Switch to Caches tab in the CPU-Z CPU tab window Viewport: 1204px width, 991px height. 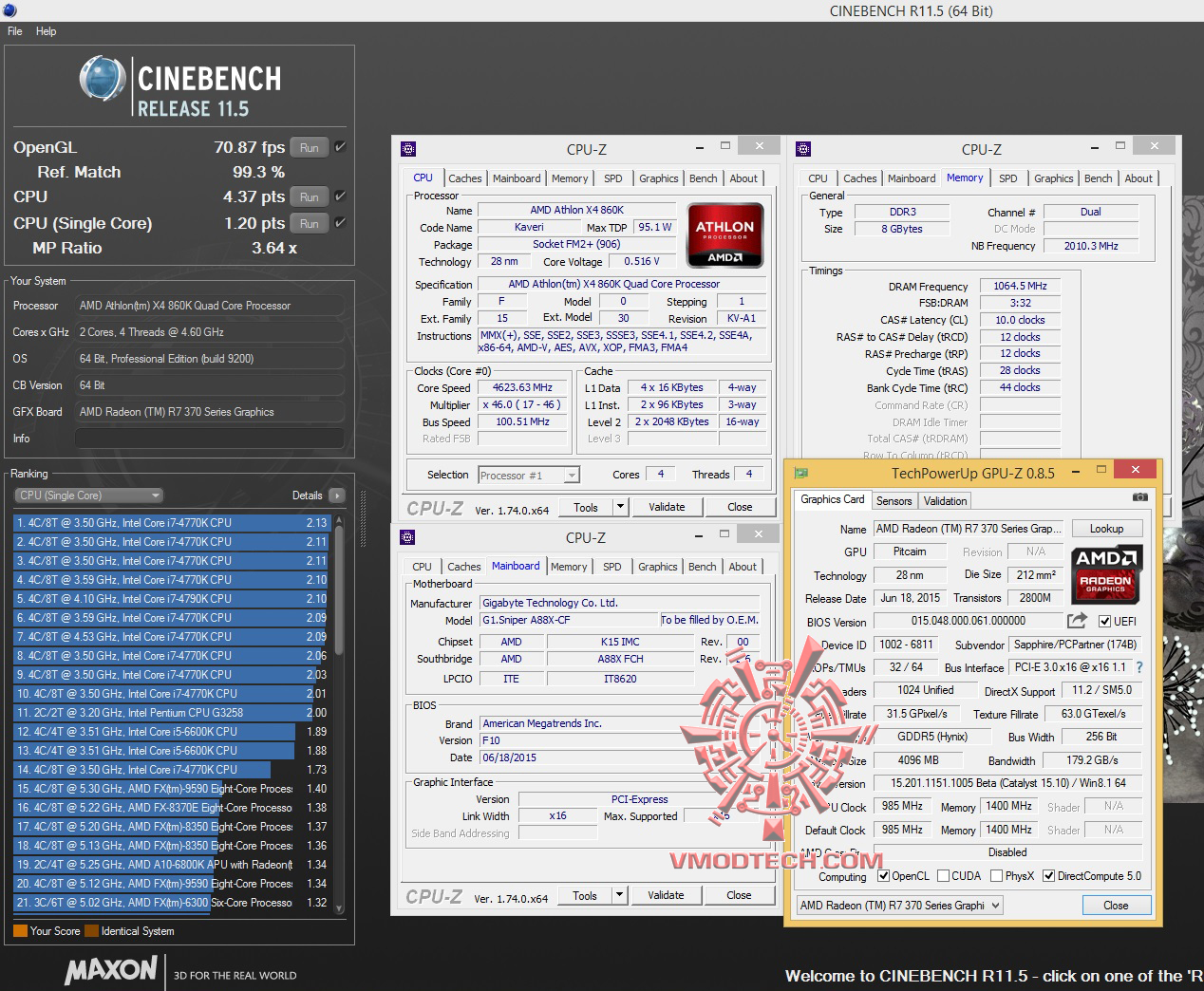pyautogui.click(x=465, y=178)
